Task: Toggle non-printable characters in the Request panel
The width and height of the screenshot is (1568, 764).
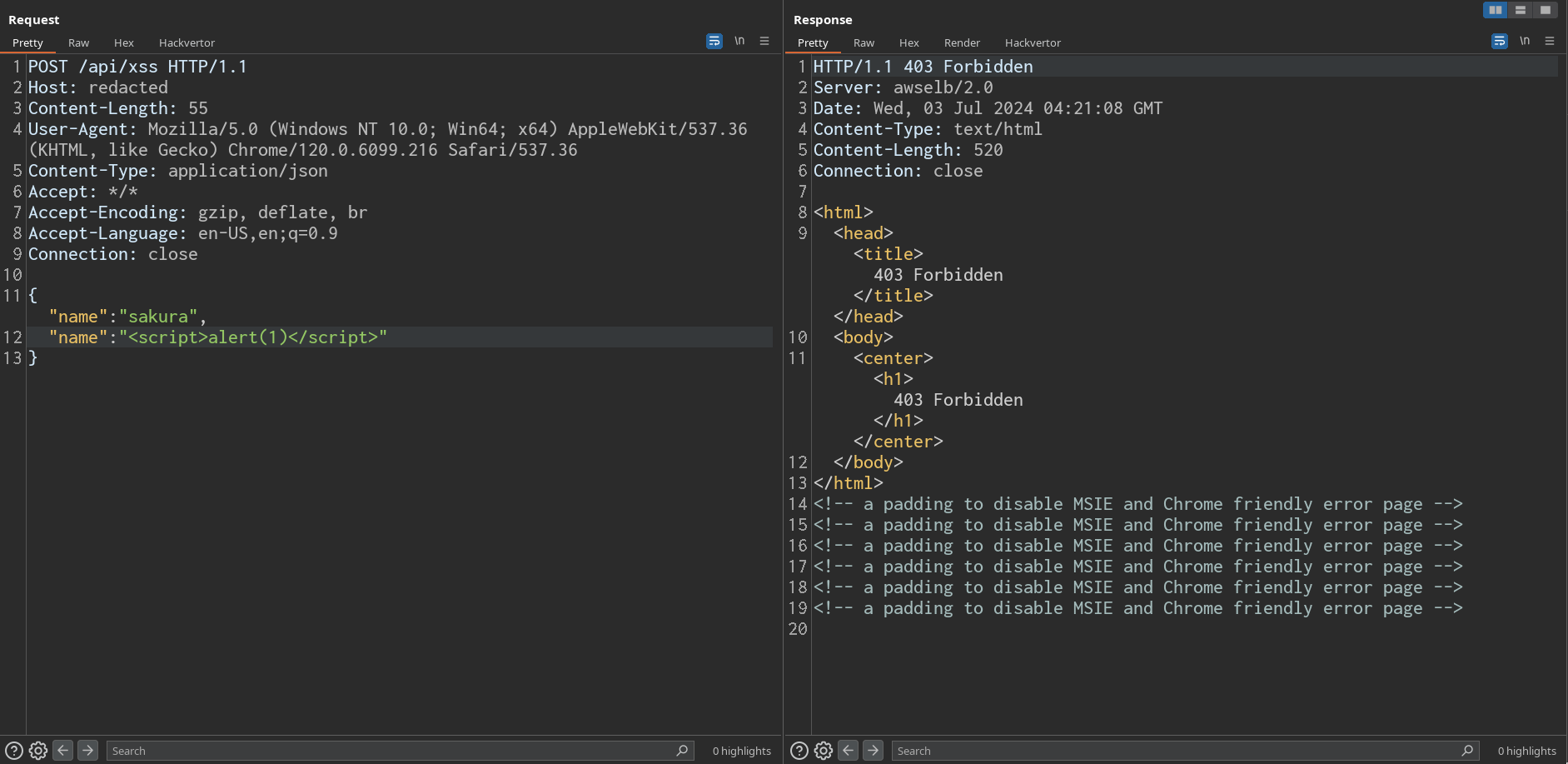Action: (x=739, y=41)
